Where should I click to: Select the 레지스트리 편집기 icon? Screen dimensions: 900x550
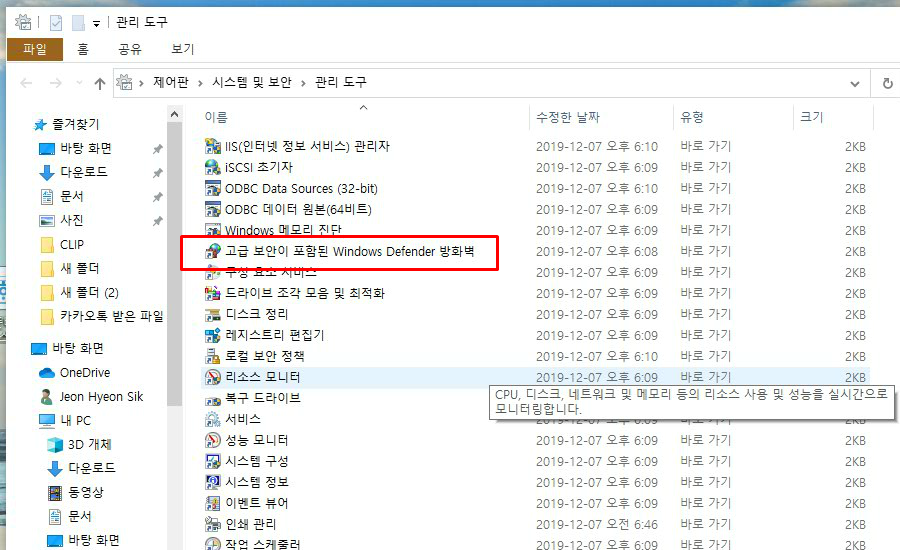click(x=213, y=335)
